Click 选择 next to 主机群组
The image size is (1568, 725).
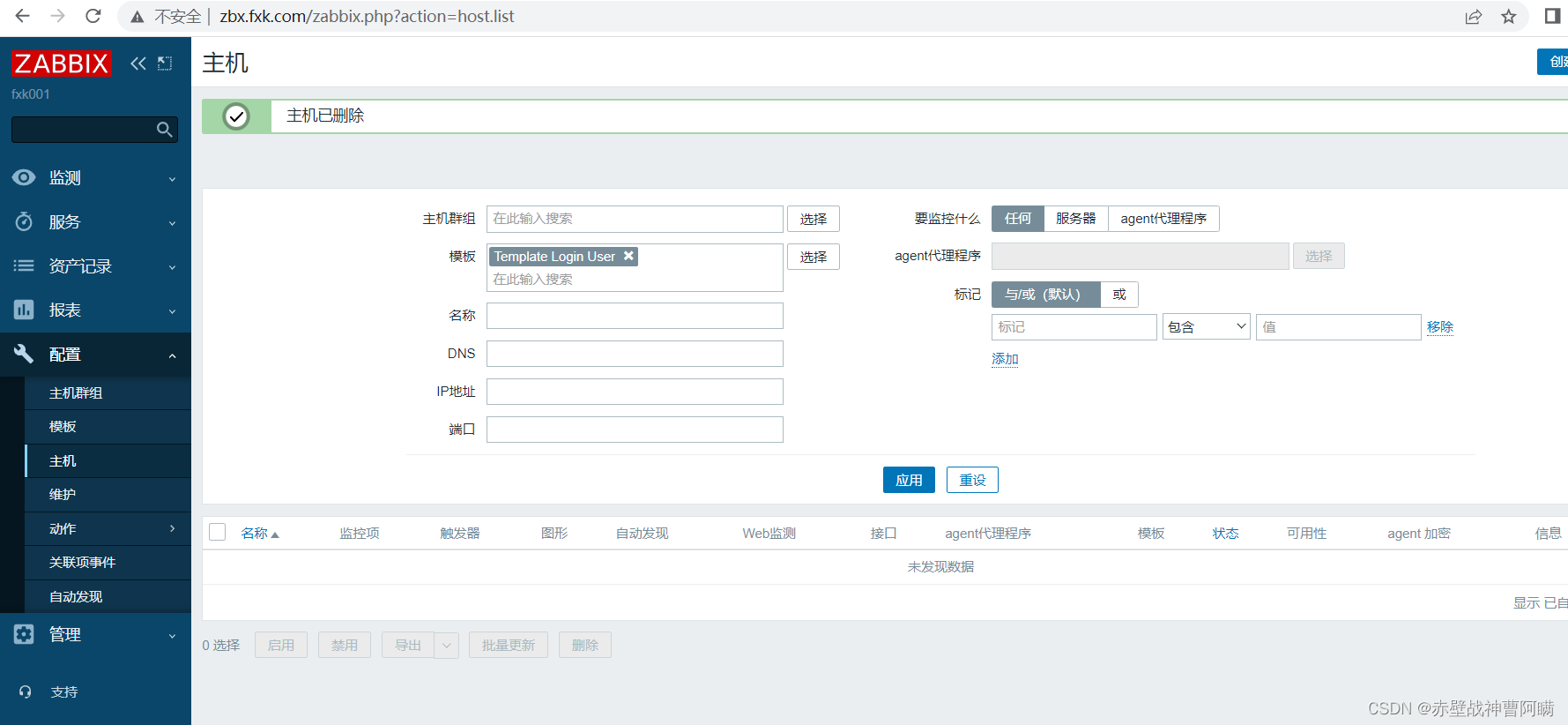point(814,219)
